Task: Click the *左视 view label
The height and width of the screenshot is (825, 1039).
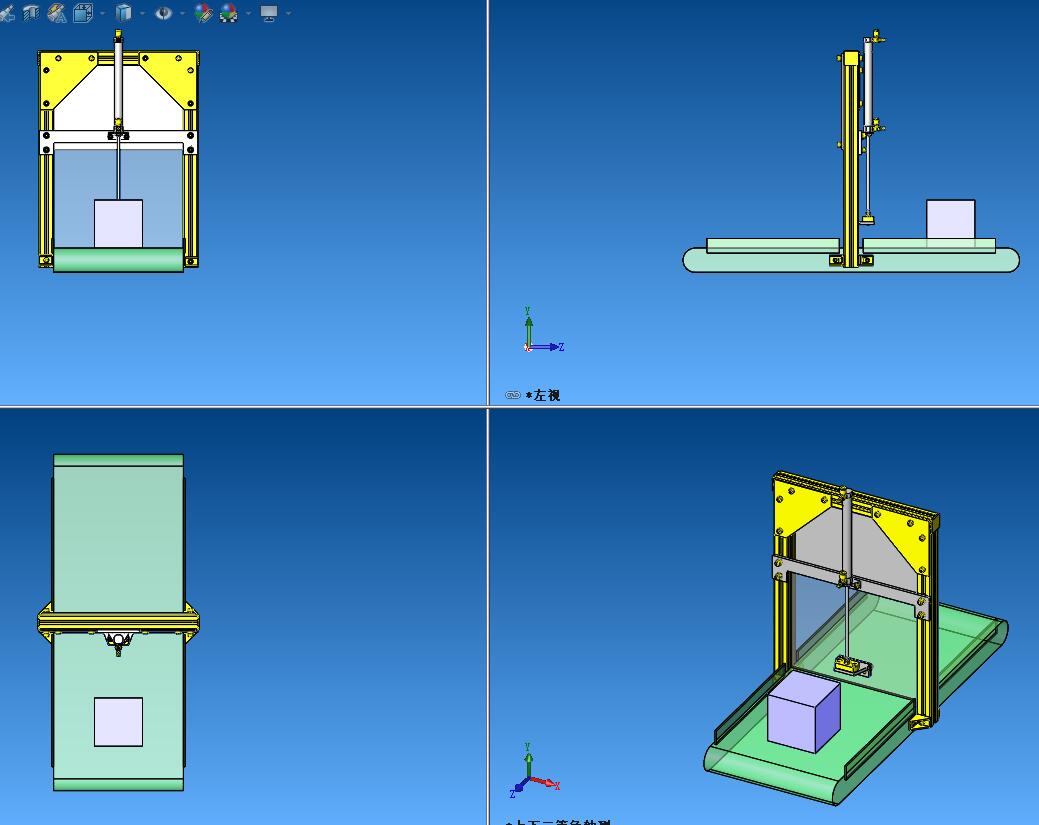Action: pyautogui.click(x=543, y=396)
